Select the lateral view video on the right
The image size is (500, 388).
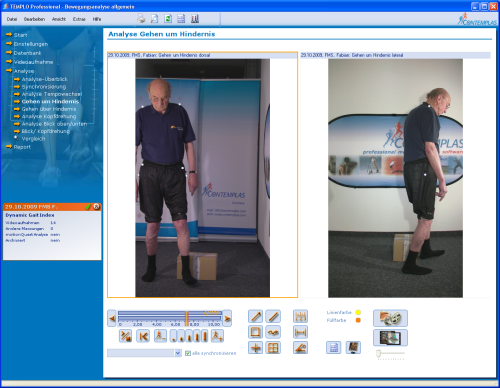point(395,178)
